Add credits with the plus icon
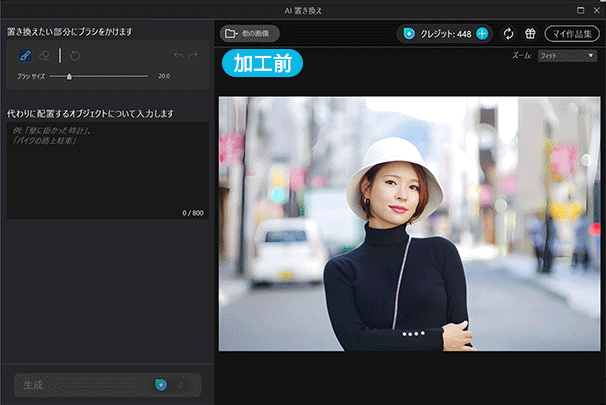 coord(482,34)
